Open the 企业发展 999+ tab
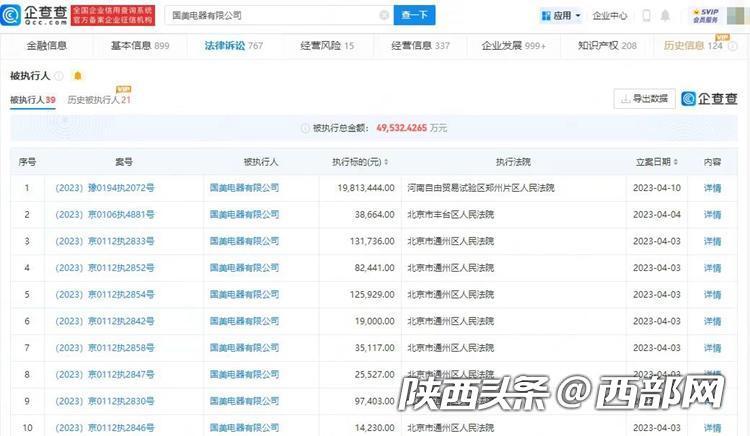This screenshot has height=436, width=750. 513,46
